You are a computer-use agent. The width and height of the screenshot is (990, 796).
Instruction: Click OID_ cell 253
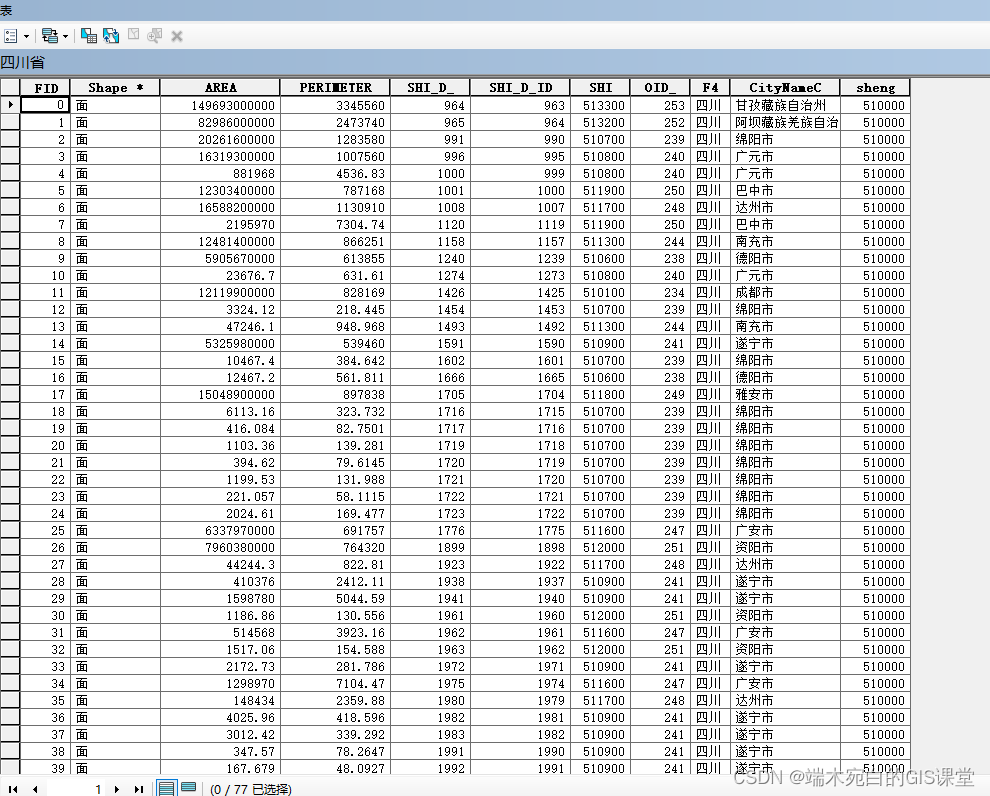click(x=660, y=105)
